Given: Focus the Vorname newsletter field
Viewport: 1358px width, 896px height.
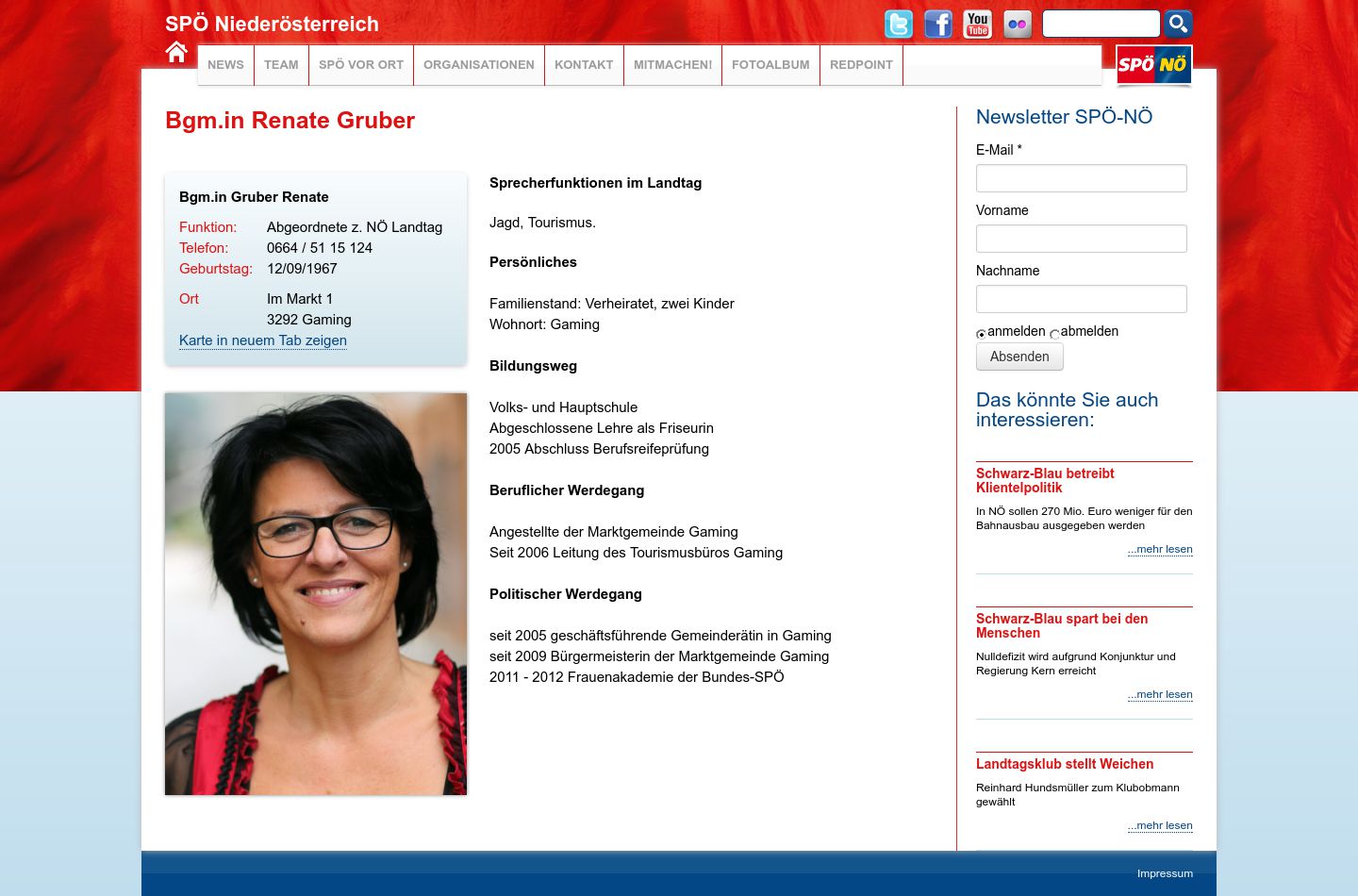Looking at the screenshot, I should coord(1082,239).
